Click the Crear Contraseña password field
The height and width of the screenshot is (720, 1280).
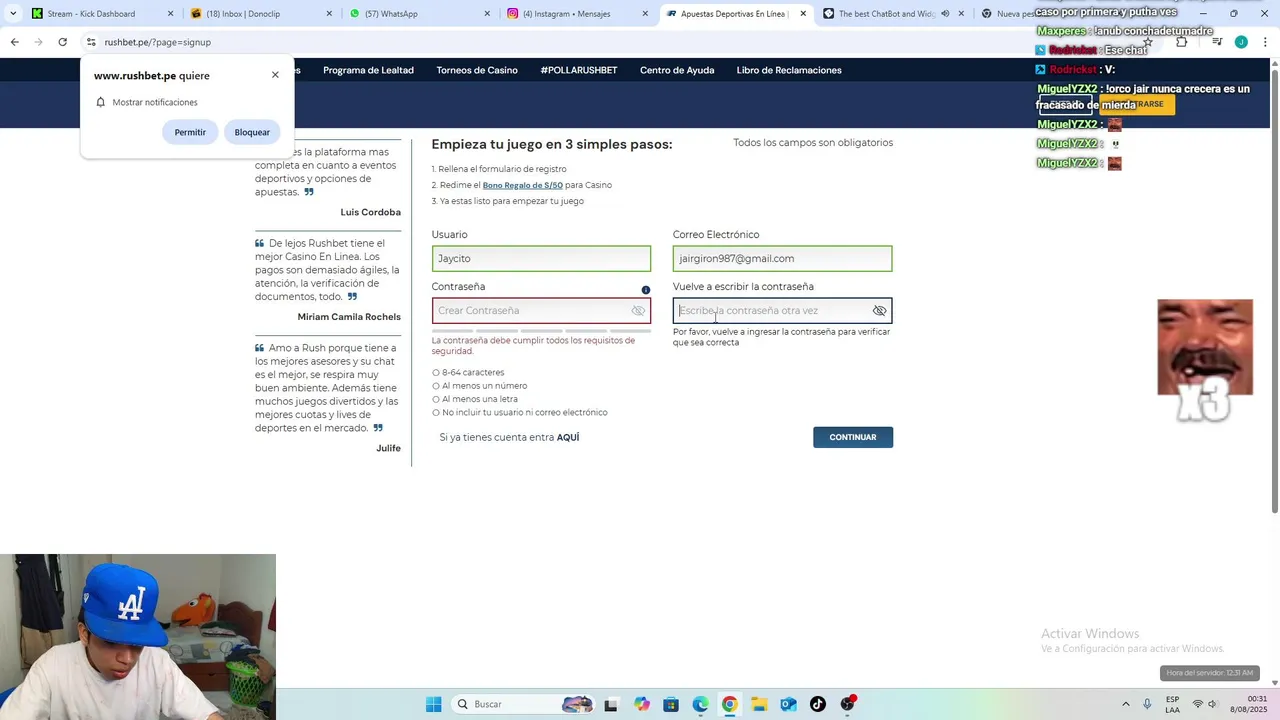pyautogui.click(x=541, y=310)
